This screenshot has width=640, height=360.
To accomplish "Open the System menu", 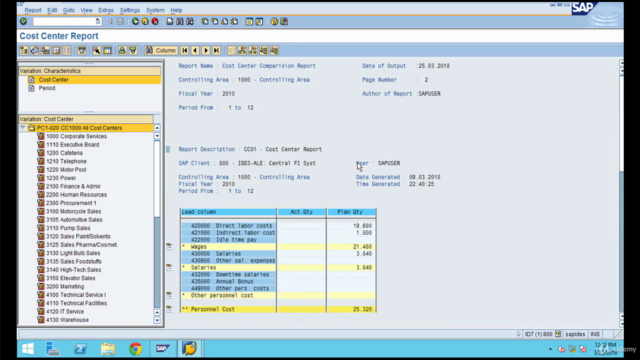I will pyautogui.click(x=155, y=10).
